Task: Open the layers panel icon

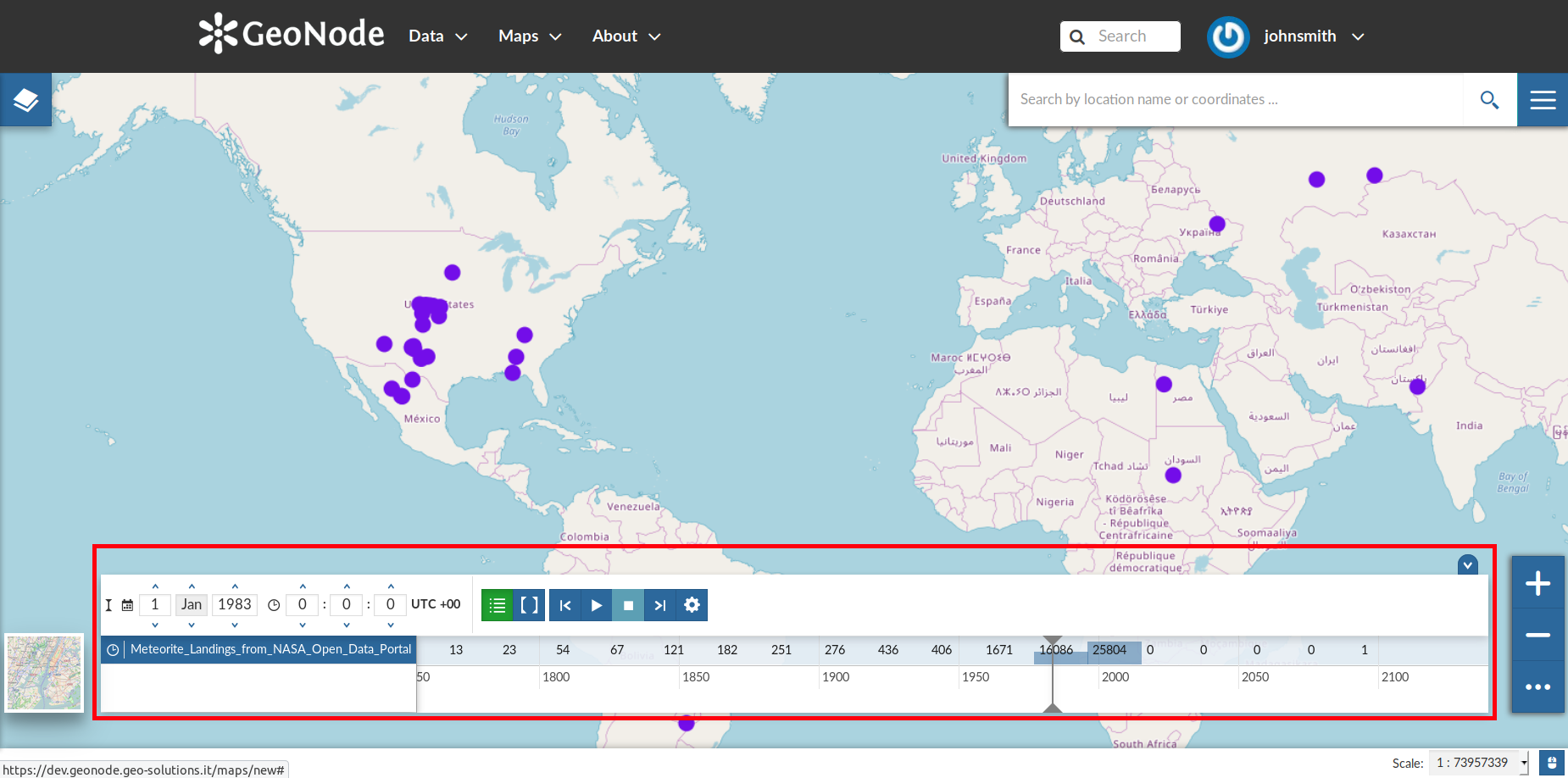Action: coord(25,100)
